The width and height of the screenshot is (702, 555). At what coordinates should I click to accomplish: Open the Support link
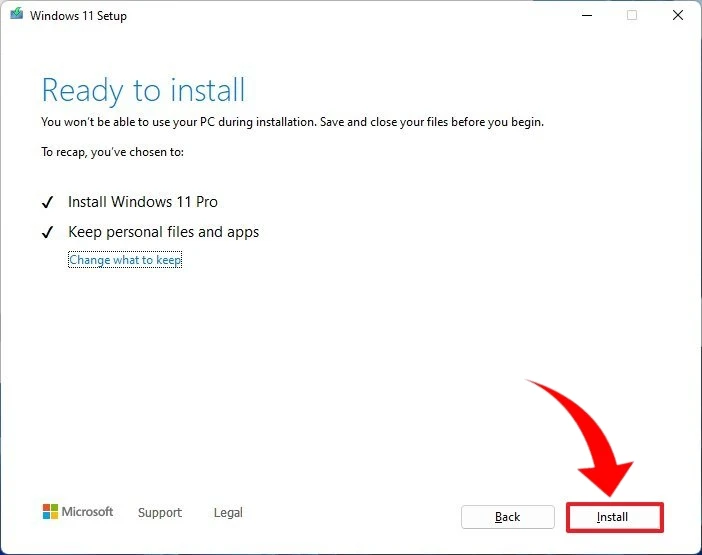point(160,512)
